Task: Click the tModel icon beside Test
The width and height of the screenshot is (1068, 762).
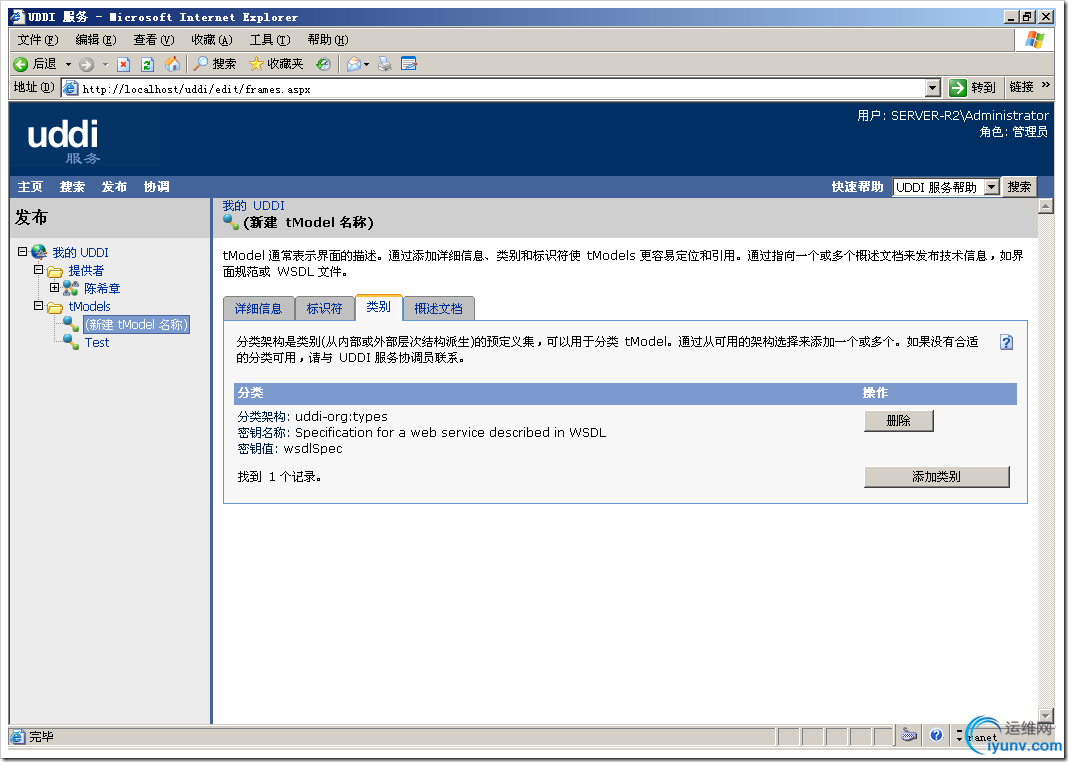Action: point(71,342)
